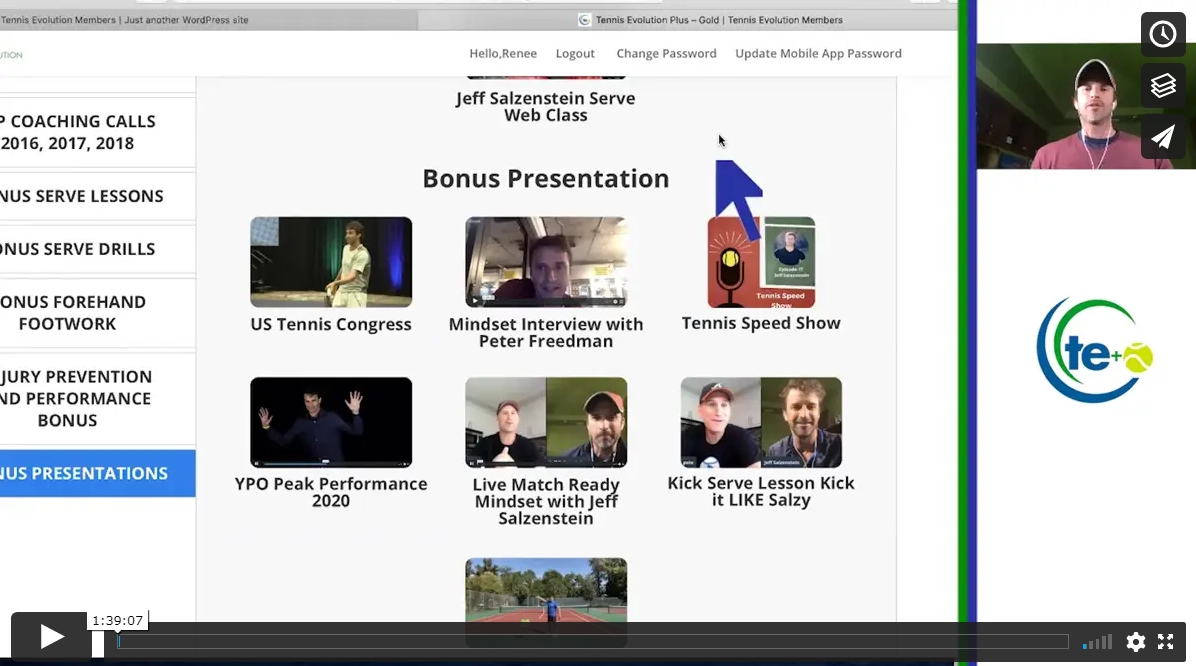Image resolution: width=1196 pixels, height=666 pixels.
Task: Click the te+ Tennis Evolution logo
Action: click(1095, 351)
